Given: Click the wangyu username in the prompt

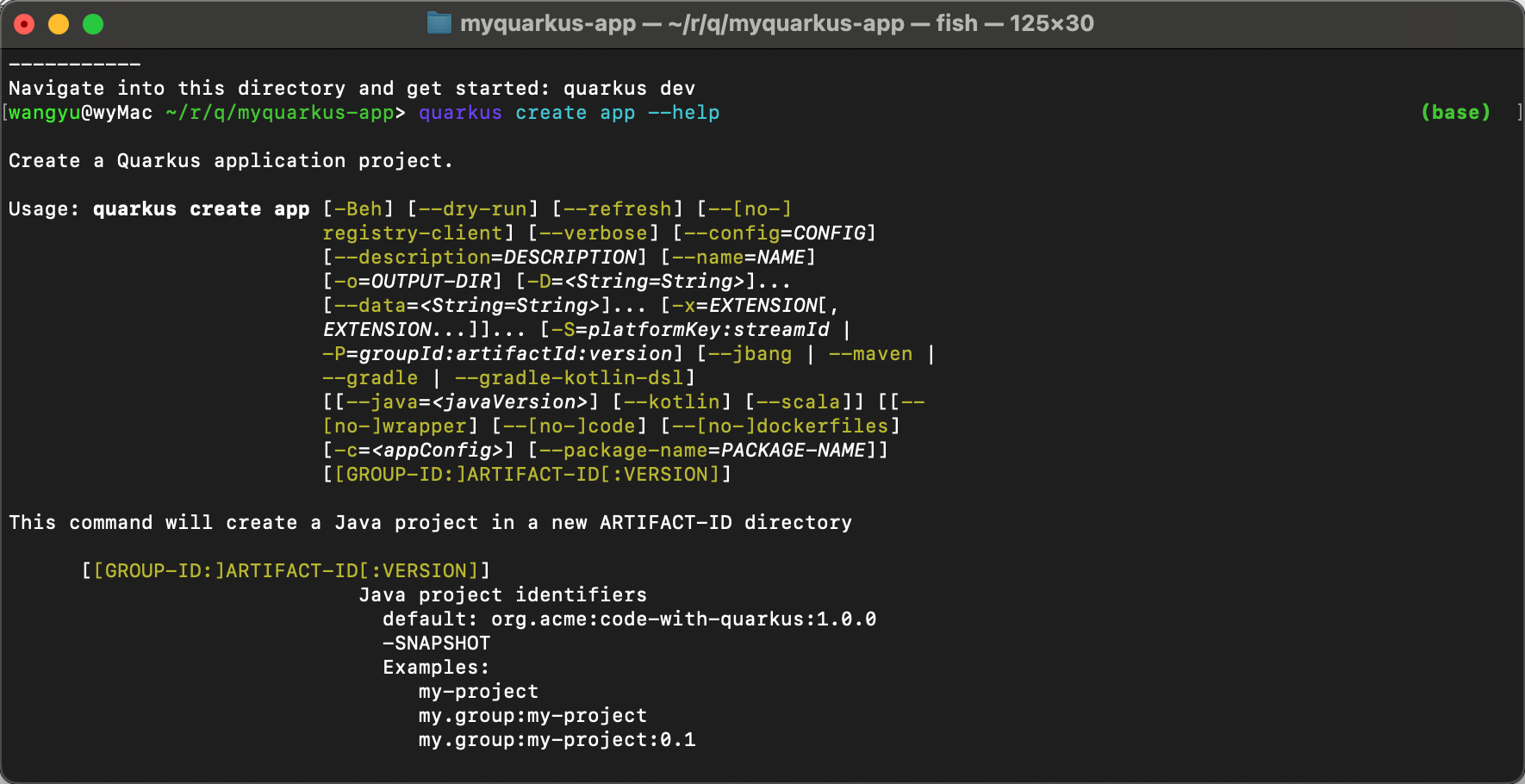Looking at the screenshot, I should click(44, 113).
